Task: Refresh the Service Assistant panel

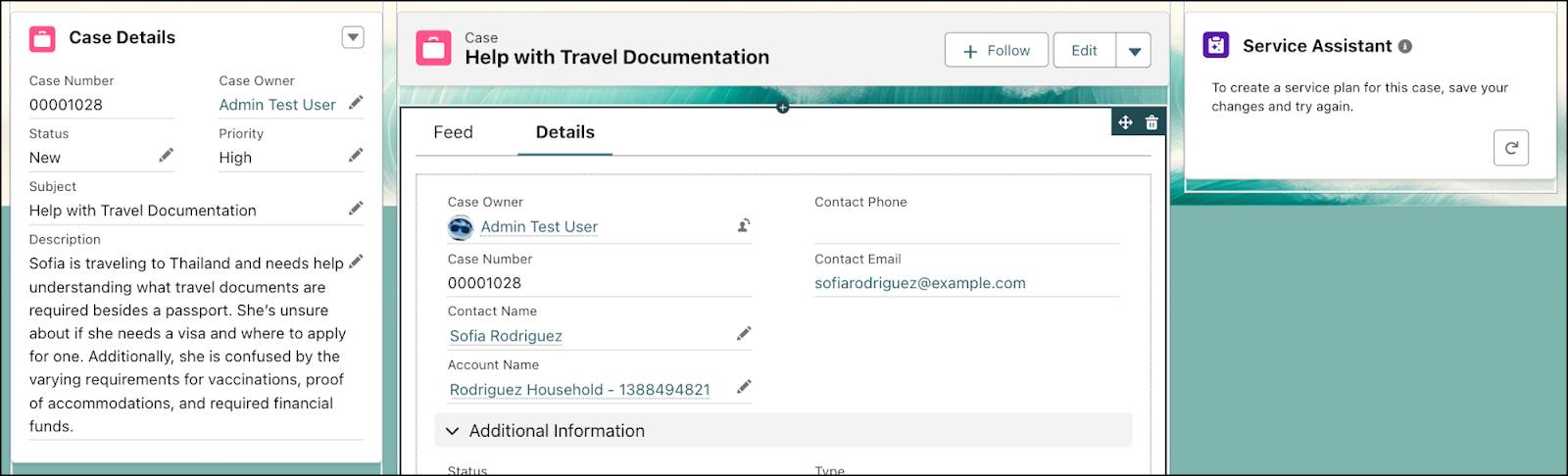Action: pyautogui.click(x=1511, y=148)
